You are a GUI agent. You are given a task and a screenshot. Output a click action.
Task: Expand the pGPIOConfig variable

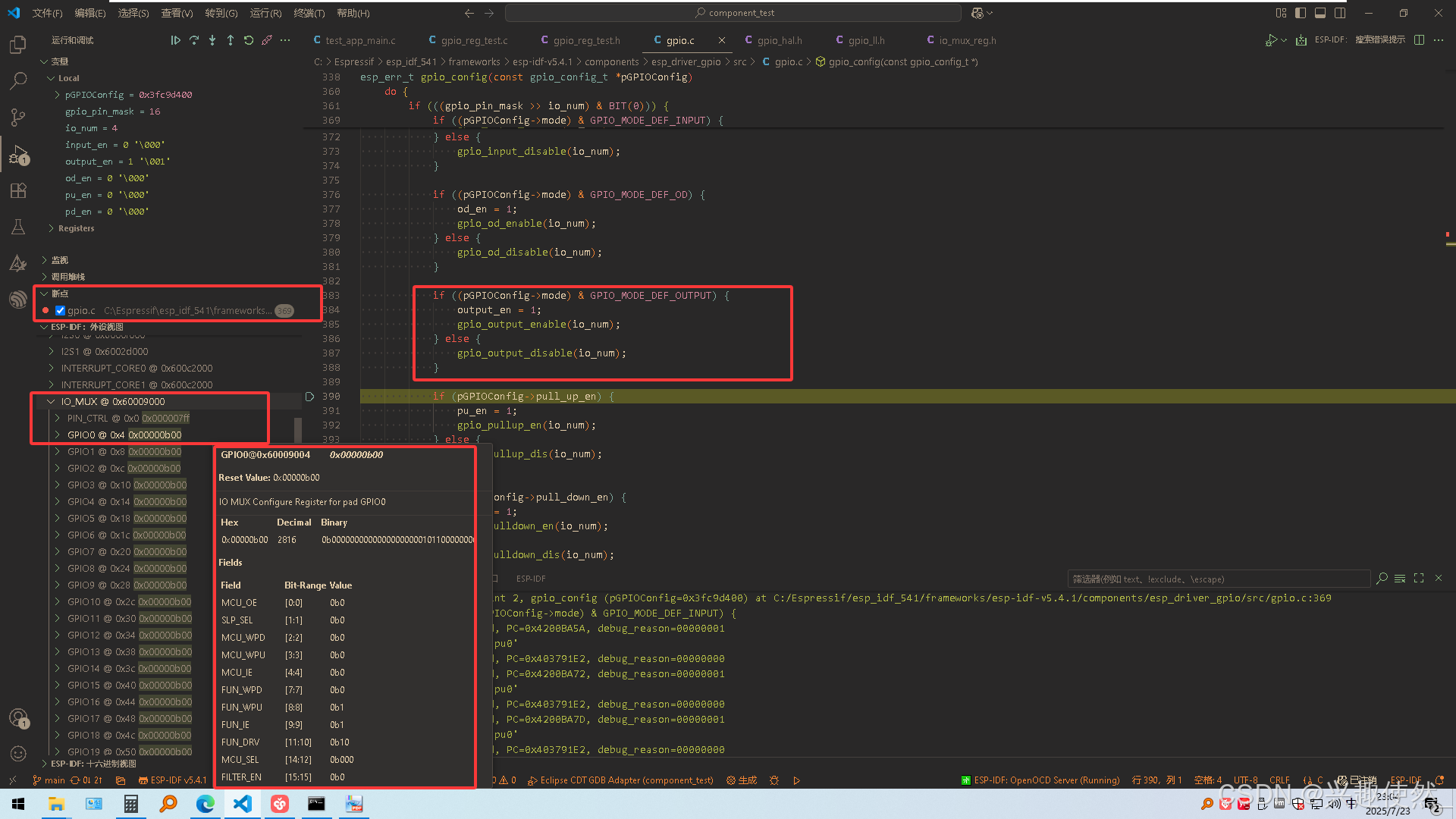coord(57,95)
